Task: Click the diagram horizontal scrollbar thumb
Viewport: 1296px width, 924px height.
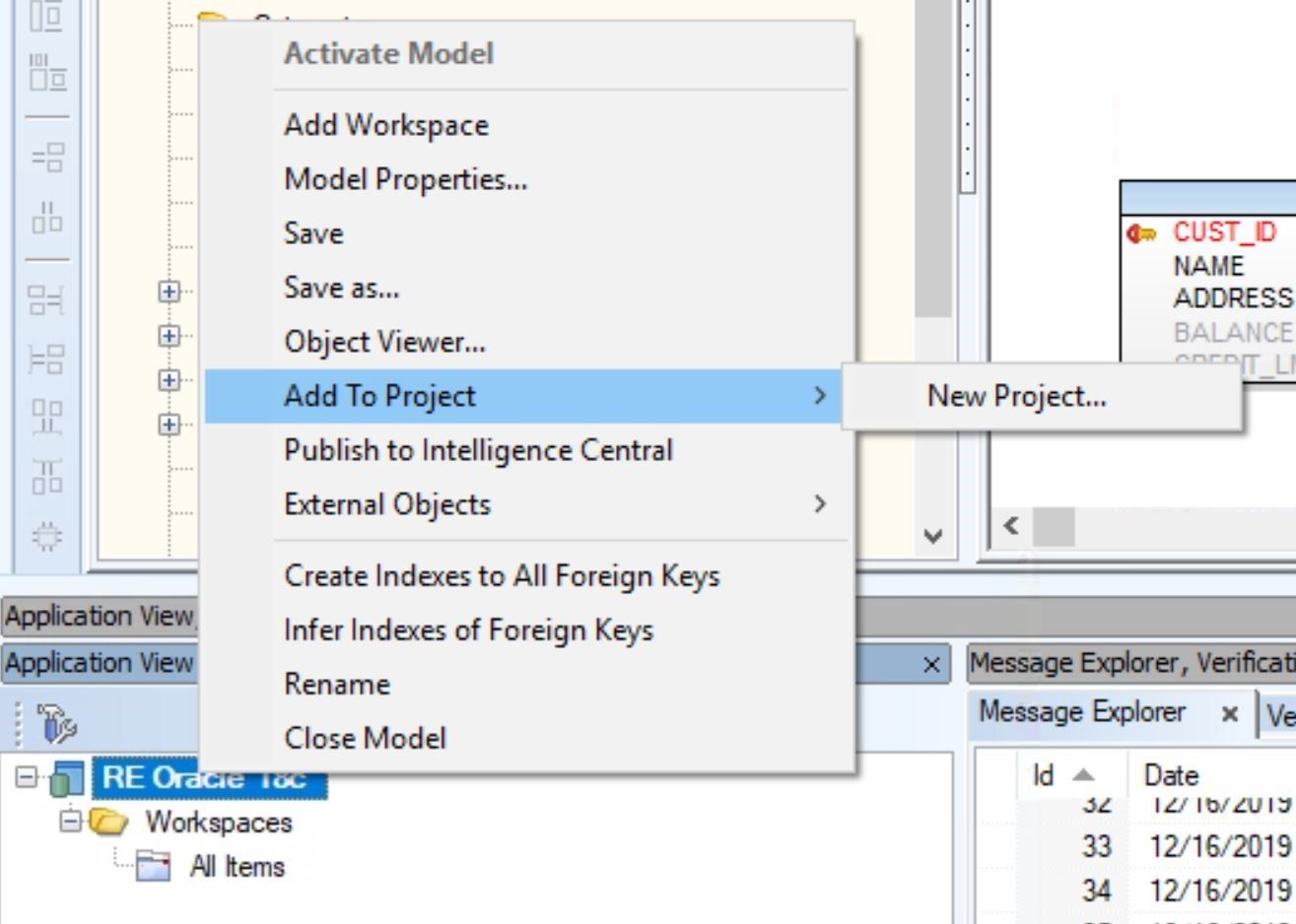Action: [x=1053, y=525]
